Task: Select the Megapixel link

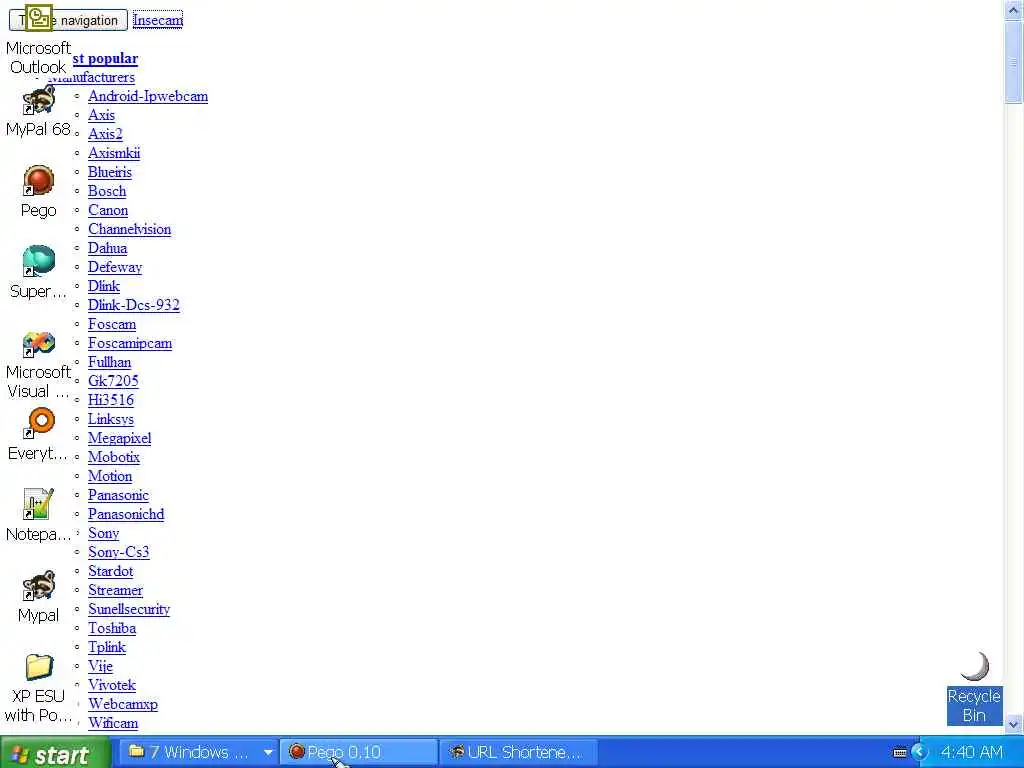Action: coord(120,438)
